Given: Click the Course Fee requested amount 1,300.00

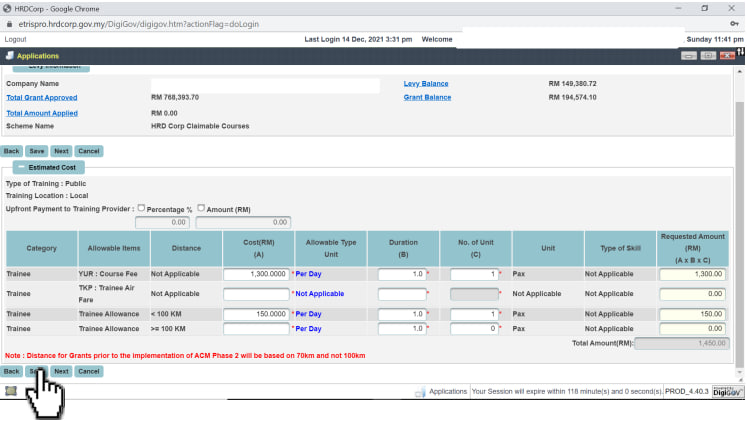Looking at the screenshot, I should click(693, 274).
